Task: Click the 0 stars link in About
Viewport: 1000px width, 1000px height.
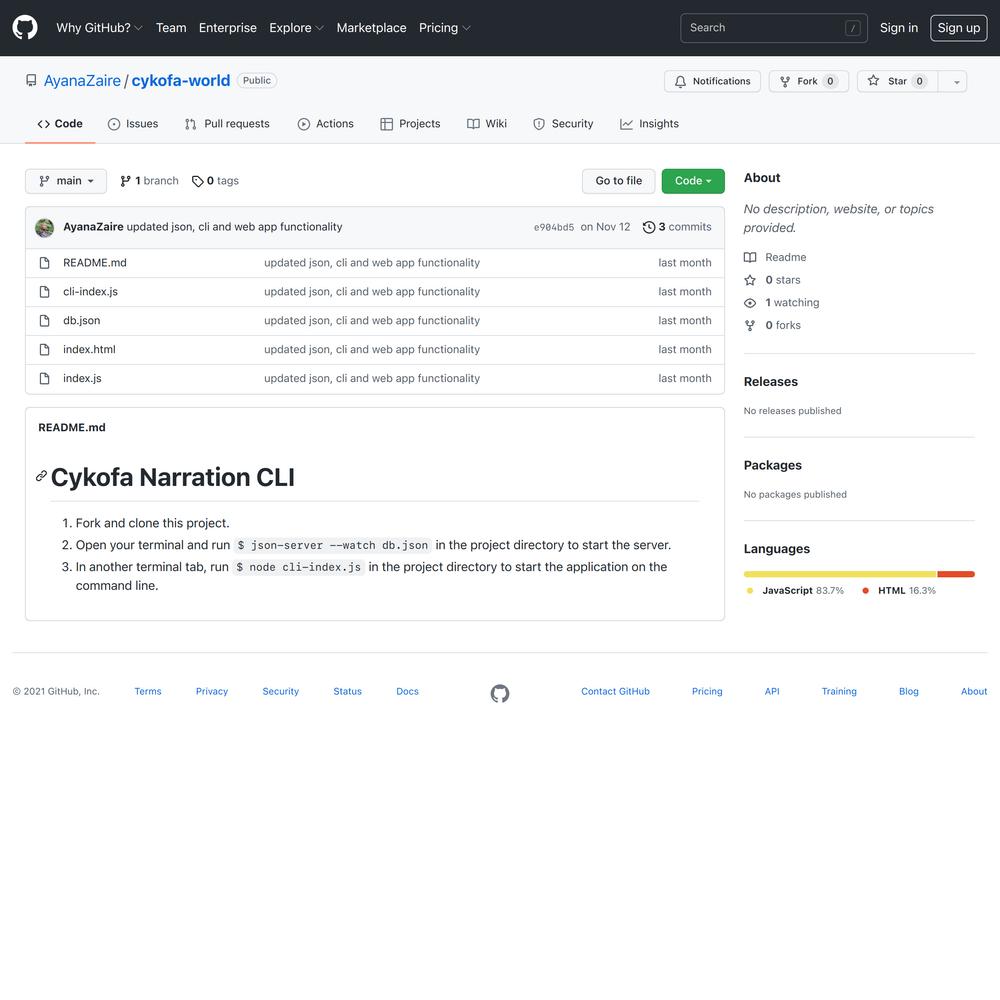Action: pos(772,280)
